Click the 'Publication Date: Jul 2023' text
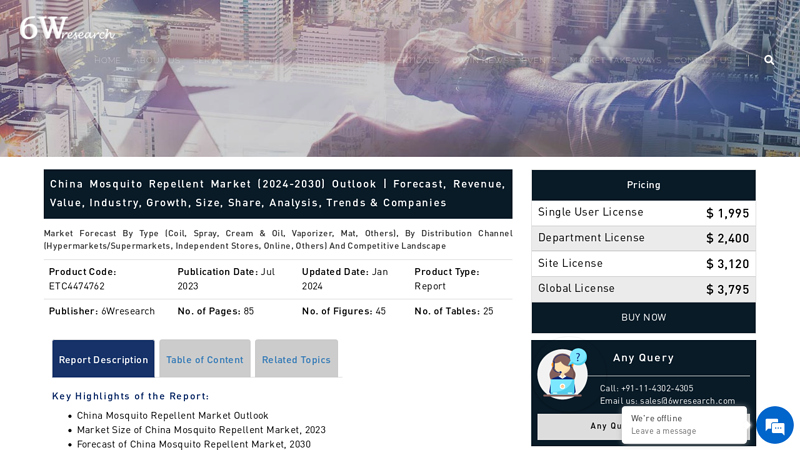This screenshot has width=800, height=450. [x=226, y=279]
